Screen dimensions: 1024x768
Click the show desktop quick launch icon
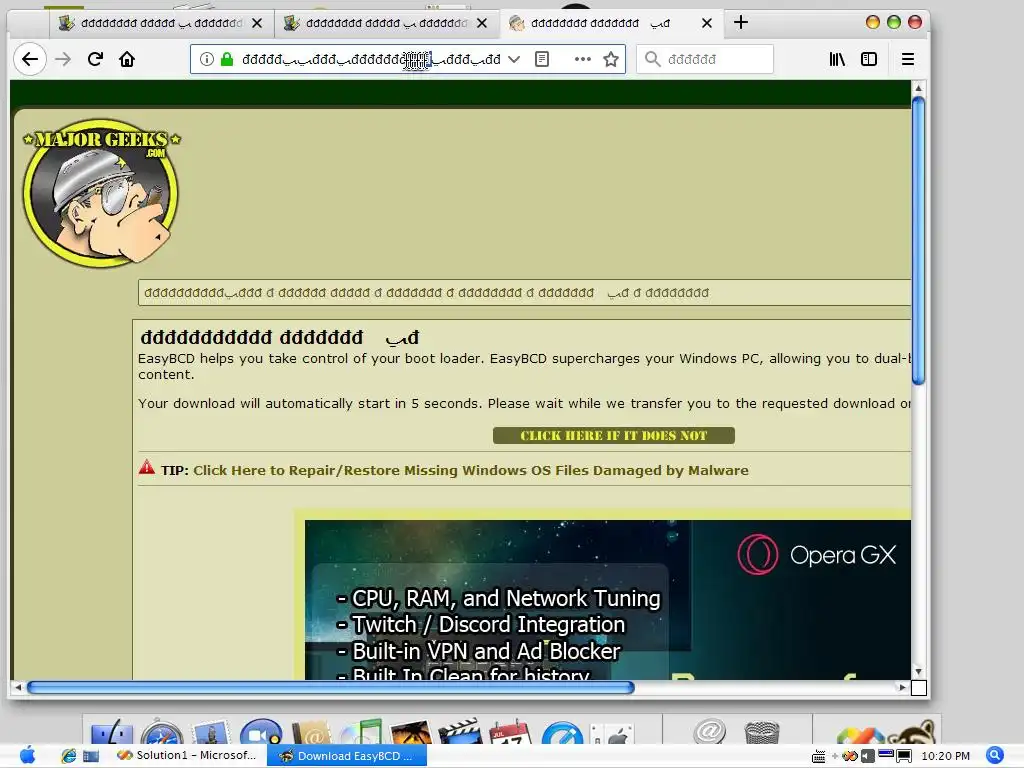point(91,756)
